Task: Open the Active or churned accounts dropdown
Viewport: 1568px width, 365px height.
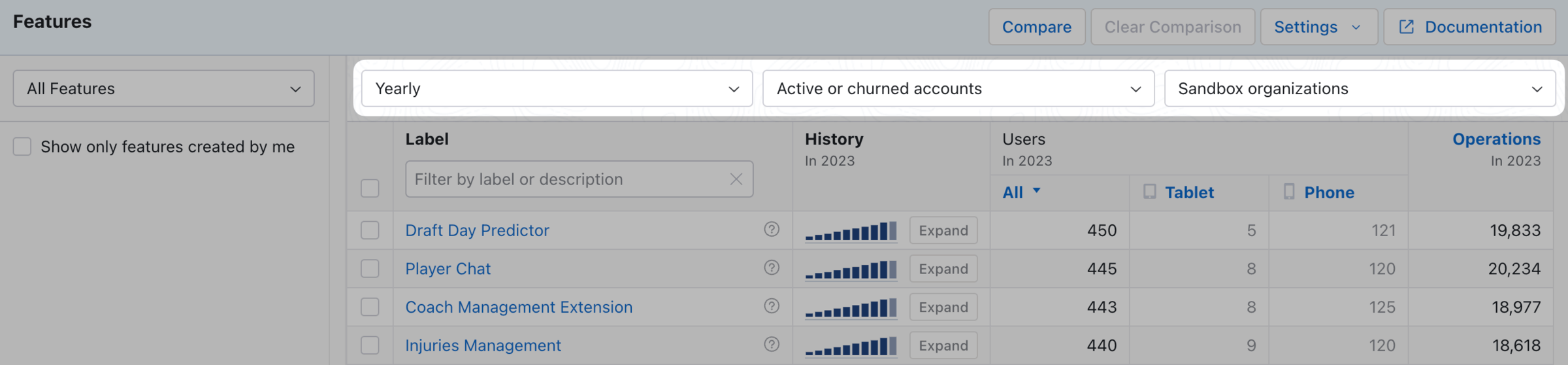Action: pyautogui.click(x=958, y=88)
